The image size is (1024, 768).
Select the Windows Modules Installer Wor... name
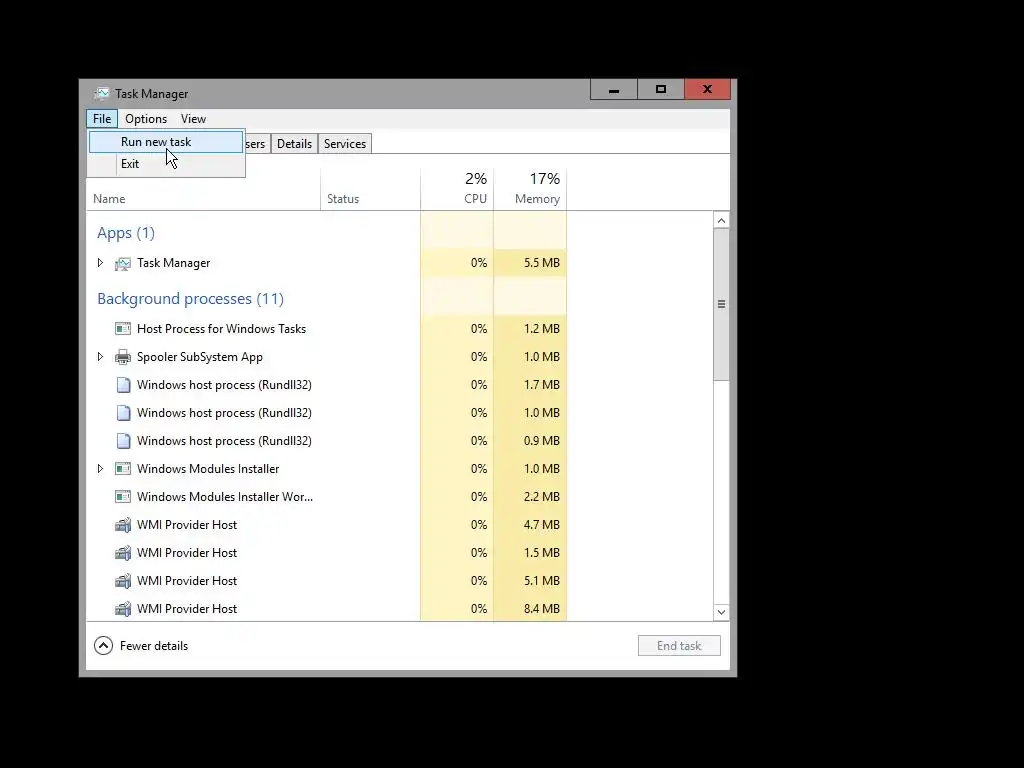point(225,497)
